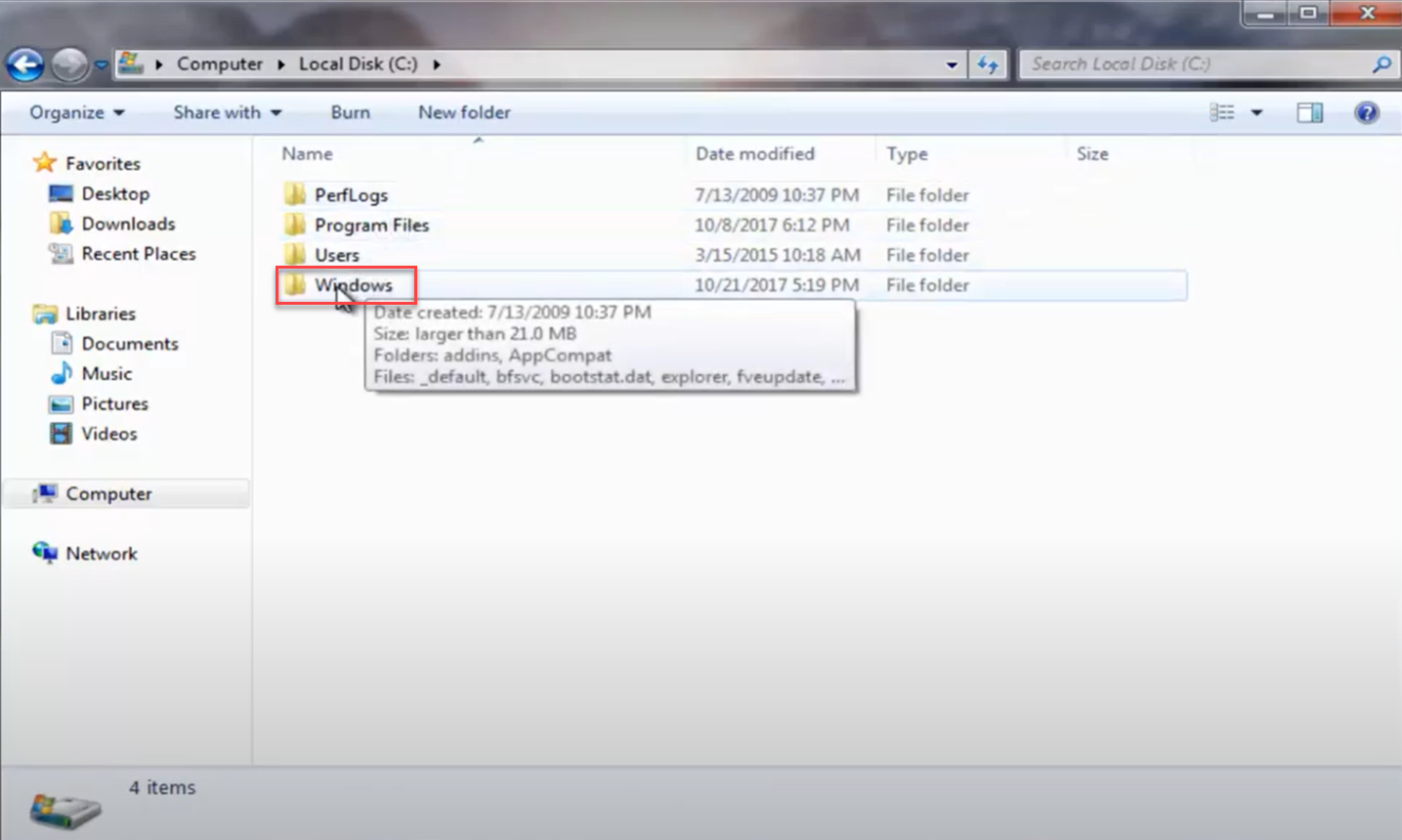The height and width of the screenshot is (840, 1402).
Task: Select Local Disk (C:) breadcrumb segment
Action: 358,63
